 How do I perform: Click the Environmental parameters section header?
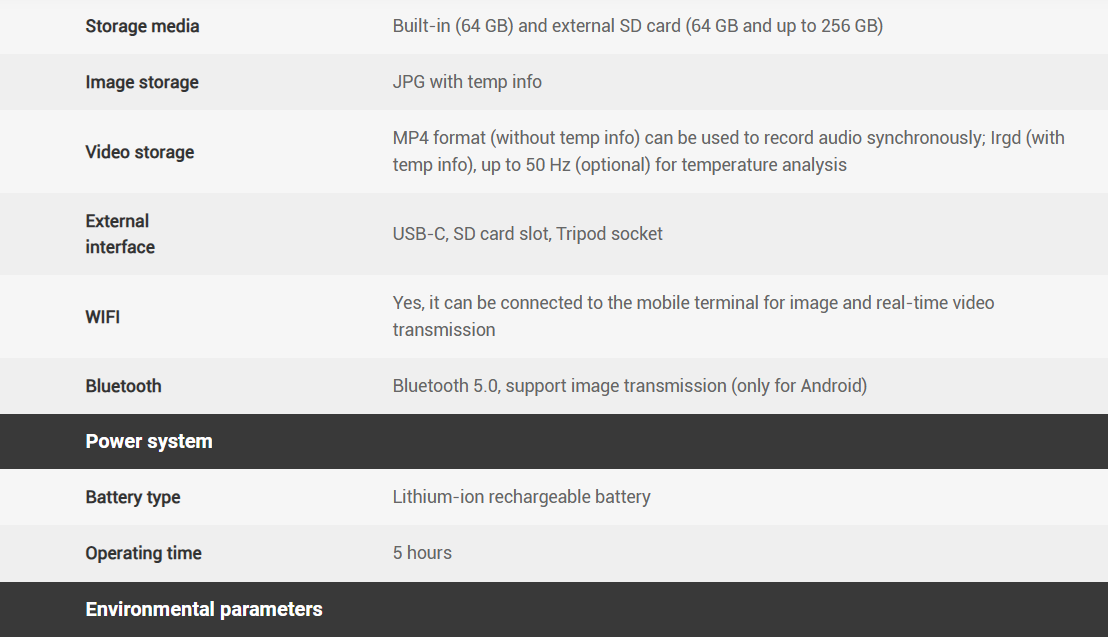coord(204,609)
